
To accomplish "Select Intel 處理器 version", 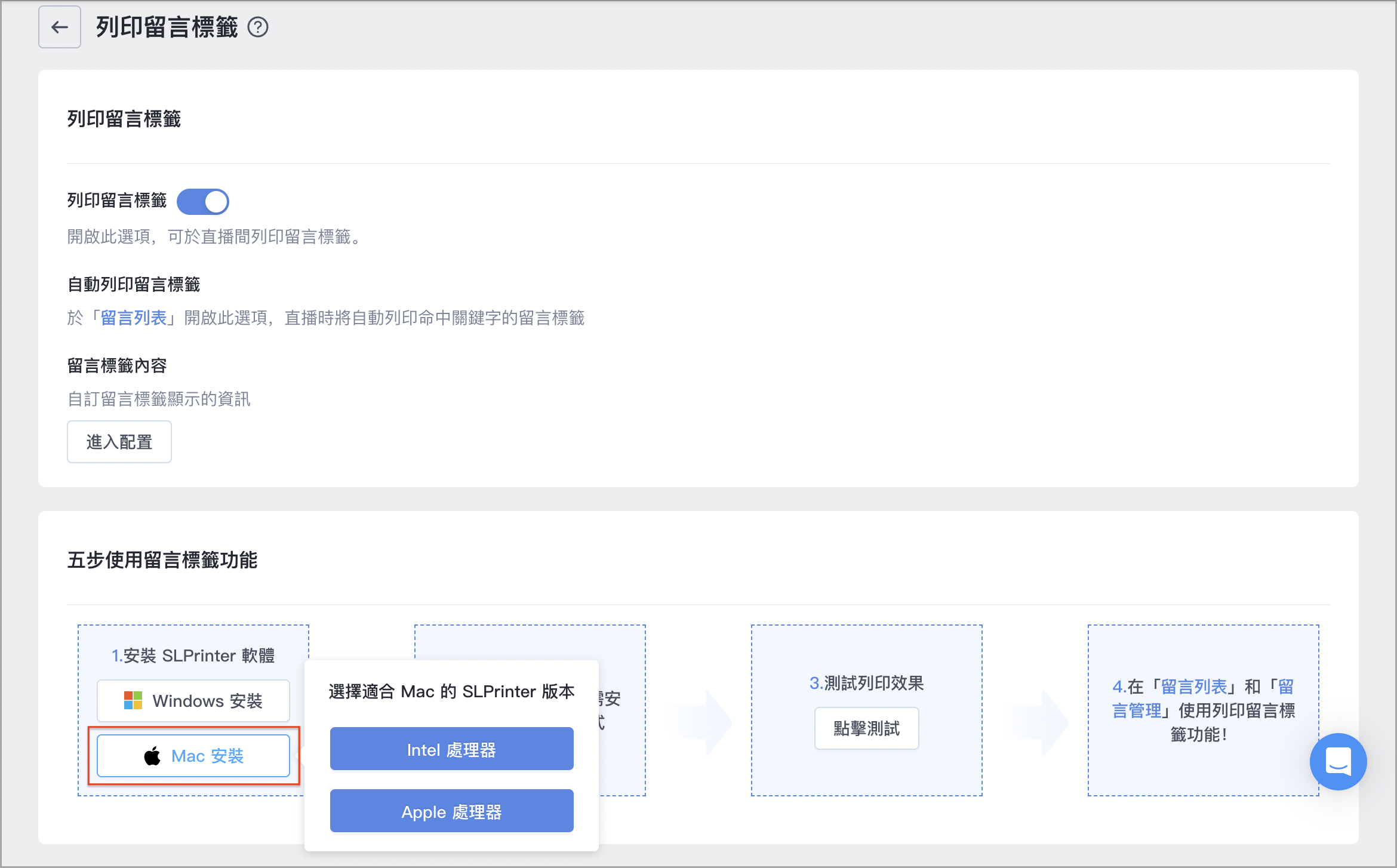I will click(451, 749).
